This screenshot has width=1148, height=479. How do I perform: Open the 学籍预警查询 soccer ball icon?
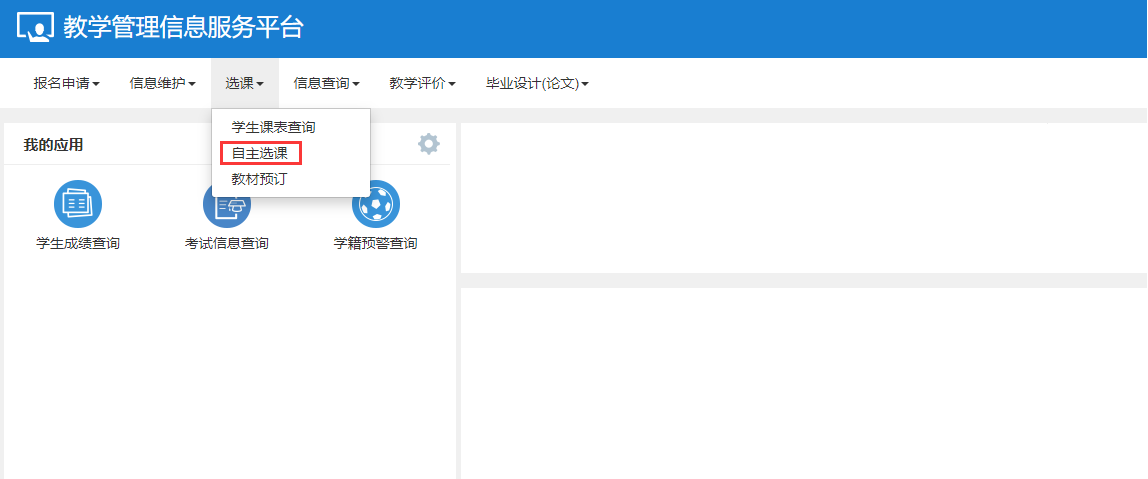coord(376,205)
